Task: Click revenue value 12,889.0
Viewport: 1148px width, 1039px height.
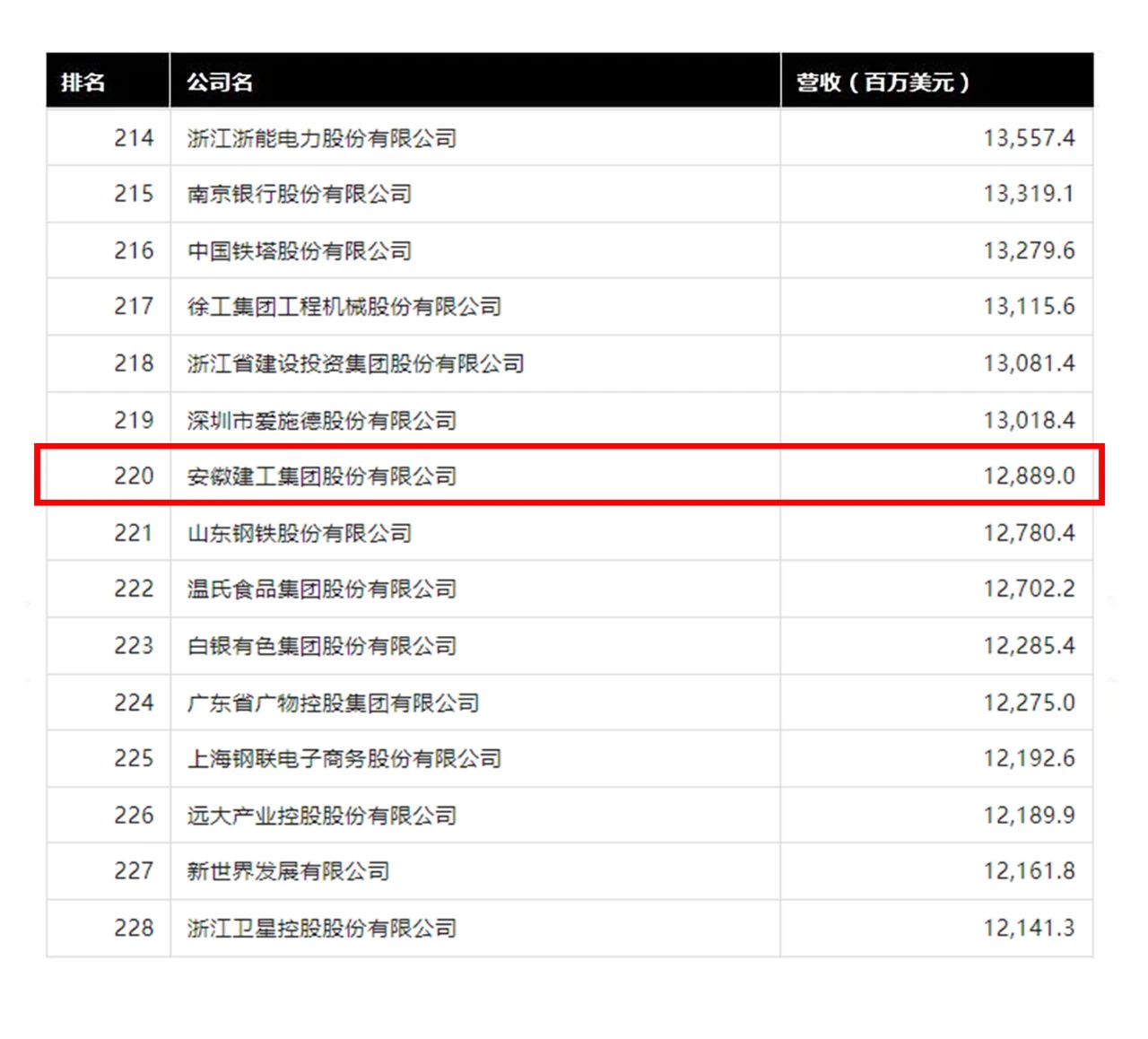Action: pos(1028,476)
